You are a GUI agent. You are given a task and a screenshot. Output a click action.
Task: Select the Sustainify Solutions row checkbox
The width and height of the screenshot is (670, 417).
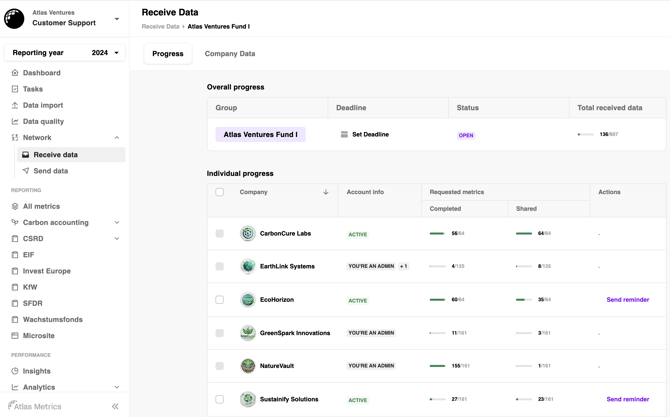click(220, 399)
